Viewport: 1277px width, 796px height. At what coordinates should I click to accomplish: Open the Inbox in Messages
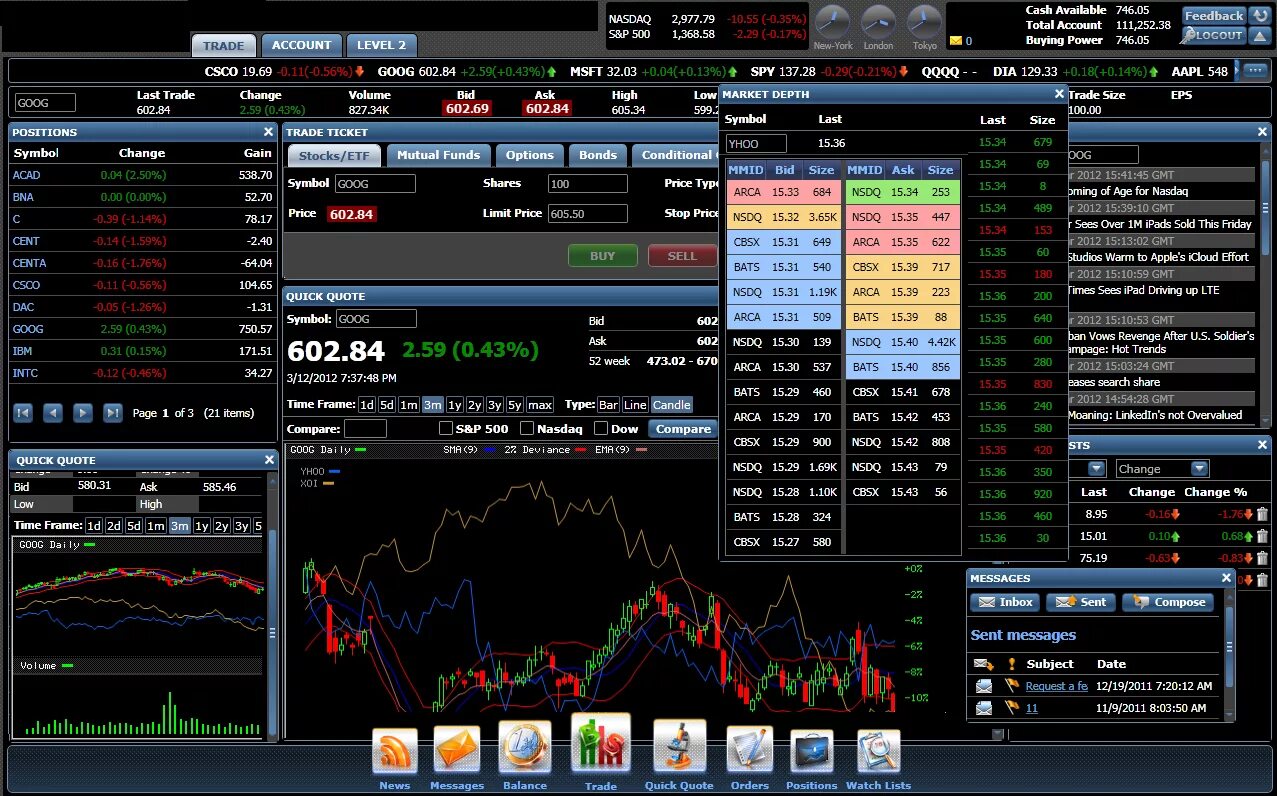pos(1005,602)
